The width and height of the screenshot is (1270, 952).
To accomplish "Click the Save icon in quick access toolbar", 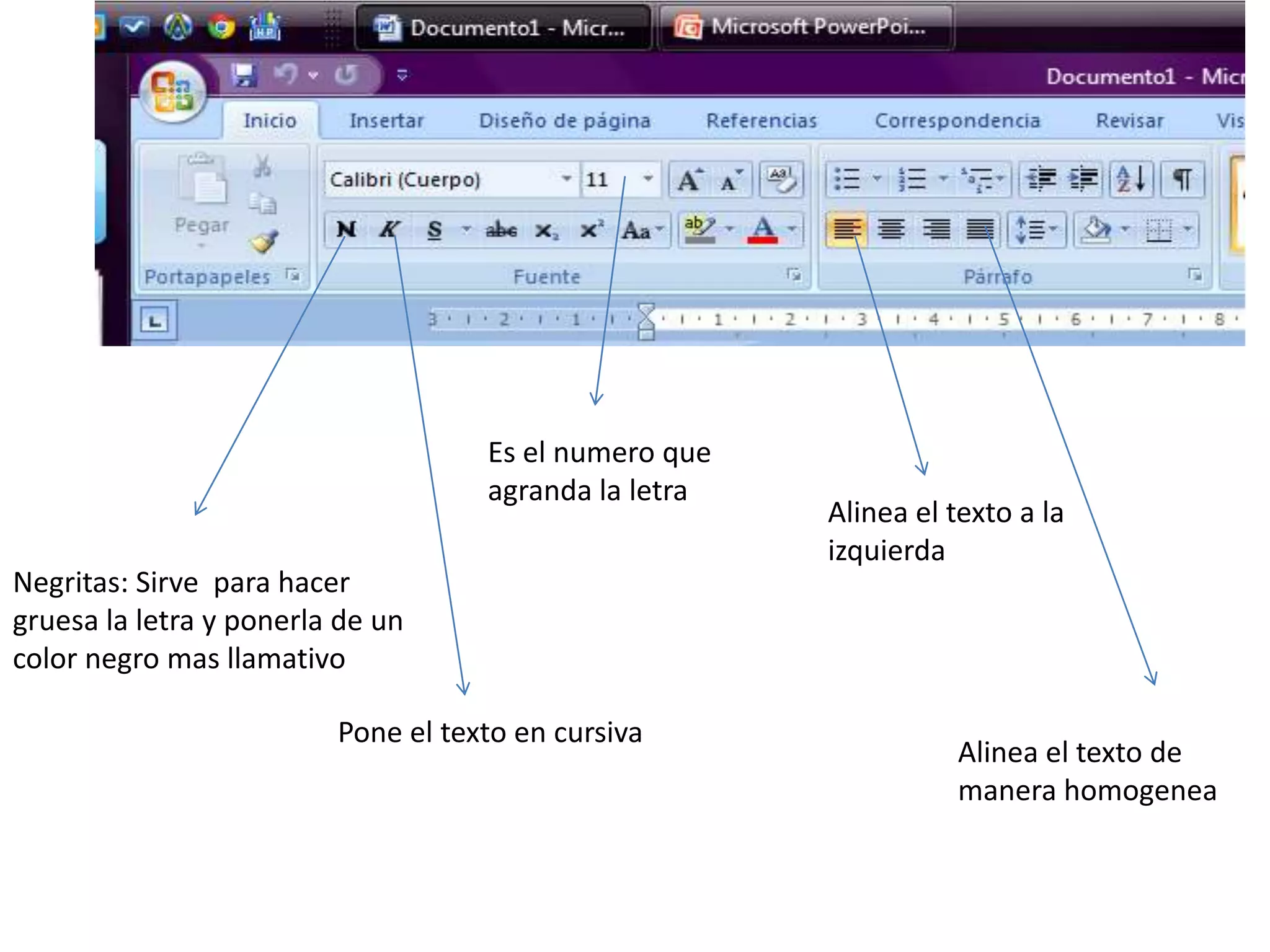I will coord(244,75).
